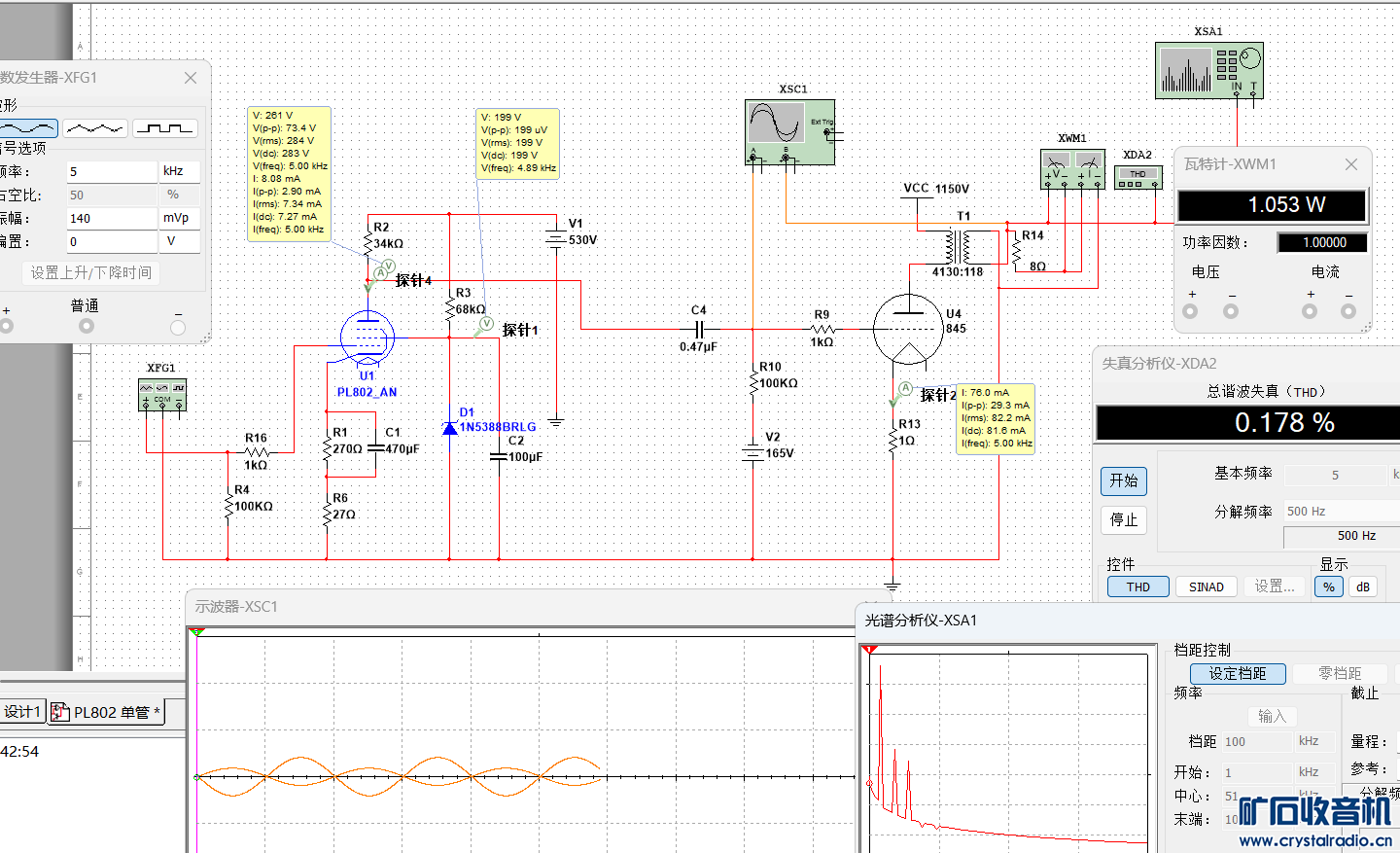Click the XFG1 function generator icon
The width and height of the screenshot is (1400, 853).
coord(161,395)
